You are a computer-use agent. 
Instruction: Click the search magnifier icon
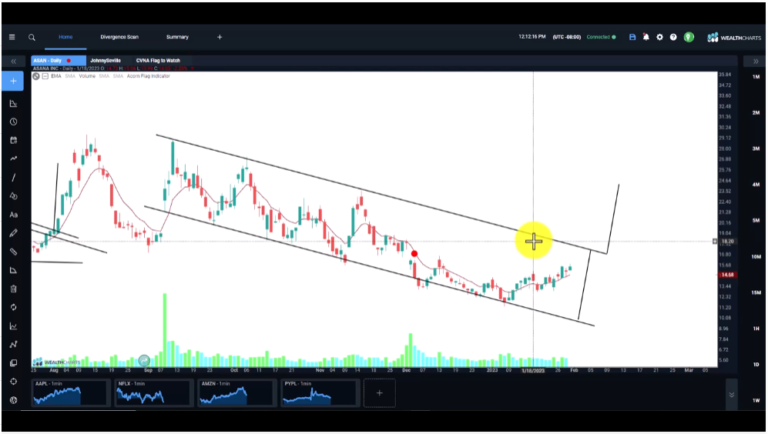pos(32,37)
